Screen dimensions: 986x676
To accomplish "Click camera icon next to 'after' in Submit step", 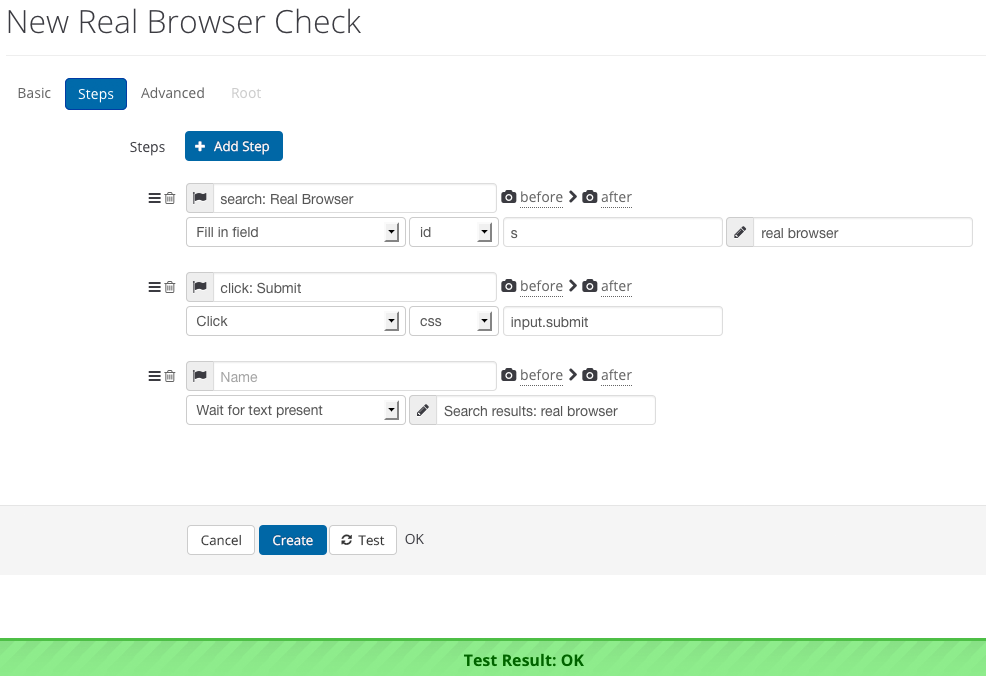I will pyautogui.click(x=589, y=286).
